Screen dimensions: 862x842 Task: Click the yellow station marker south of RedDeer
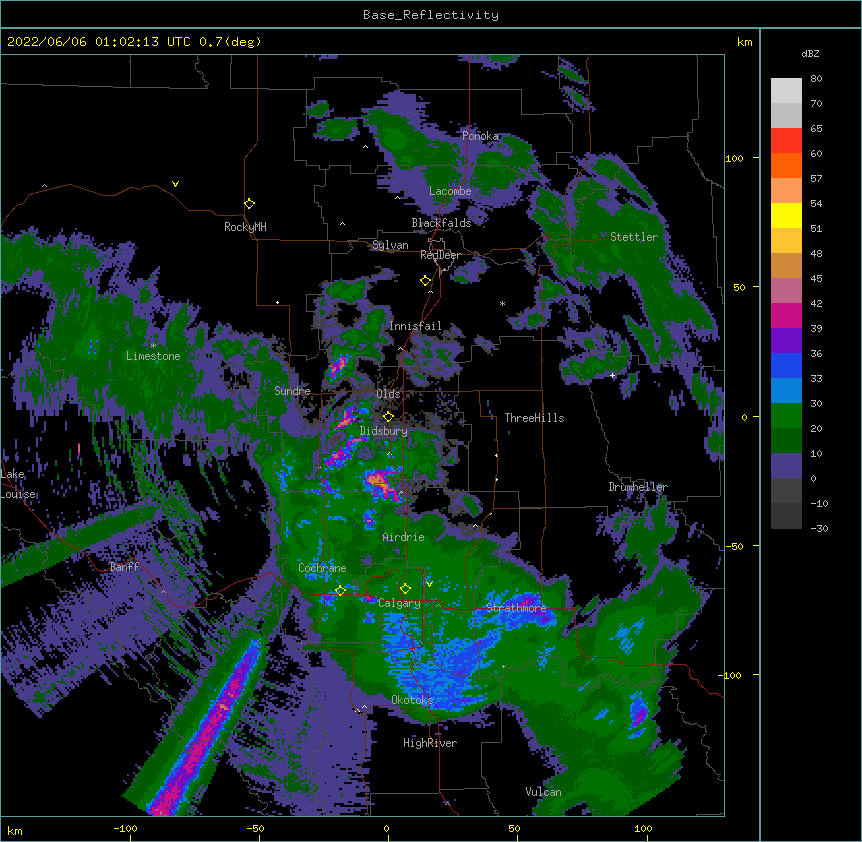point(425,281)
